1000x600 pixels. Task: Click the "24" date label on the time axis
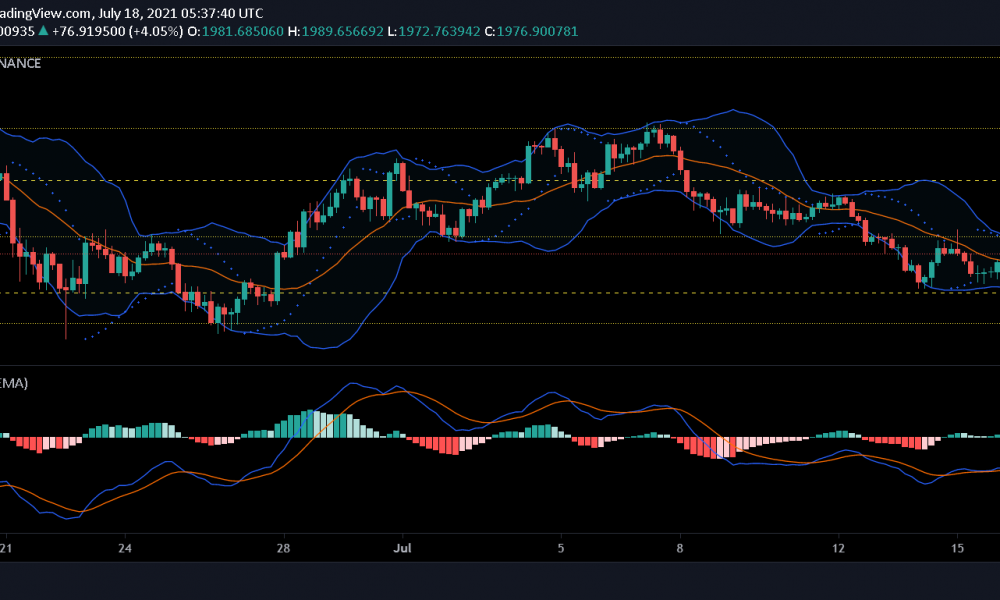point(125,548)
